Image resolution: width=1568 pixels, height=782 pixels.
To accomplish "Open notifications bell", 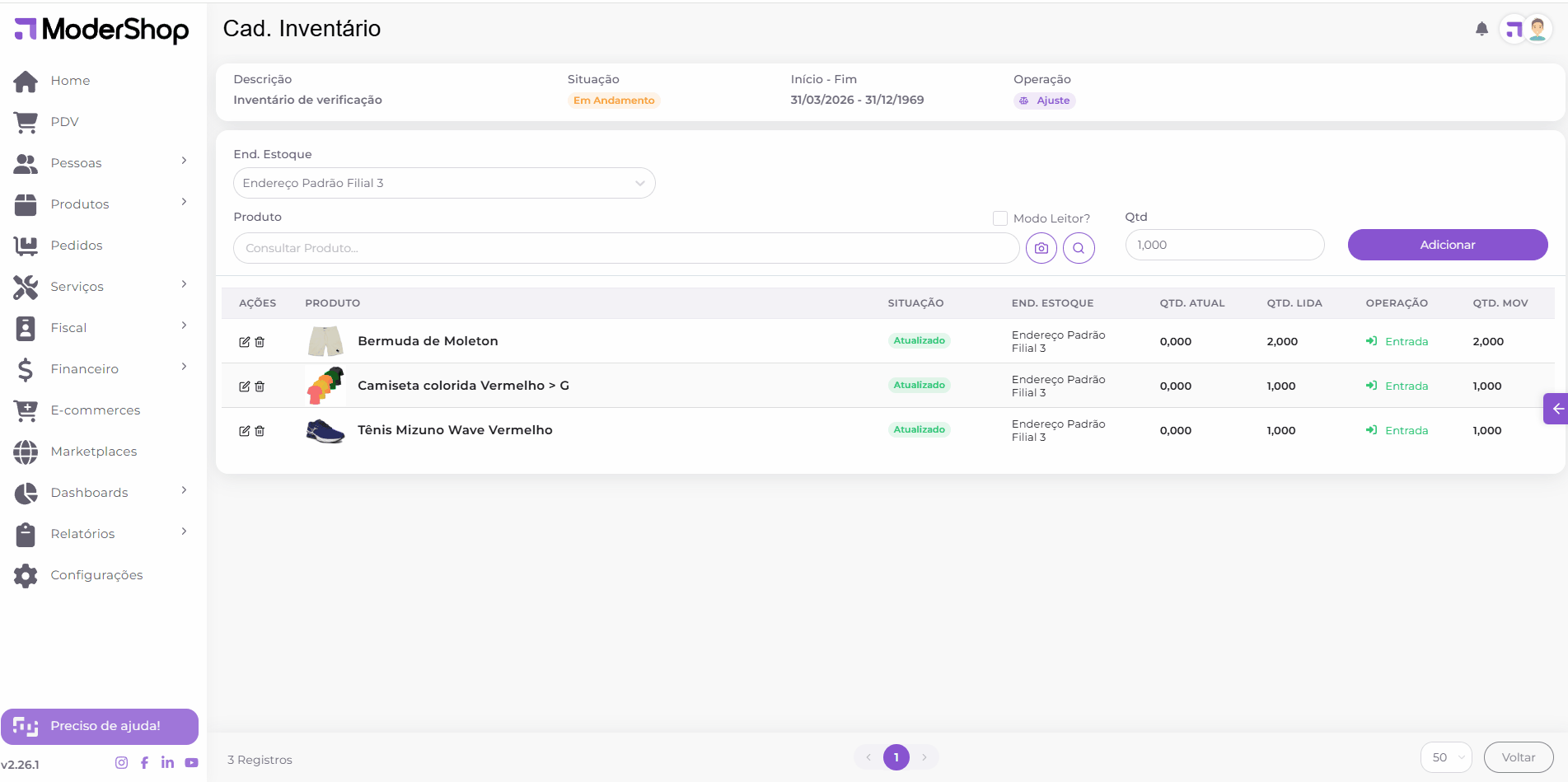I will click(x=1481, y=30).
